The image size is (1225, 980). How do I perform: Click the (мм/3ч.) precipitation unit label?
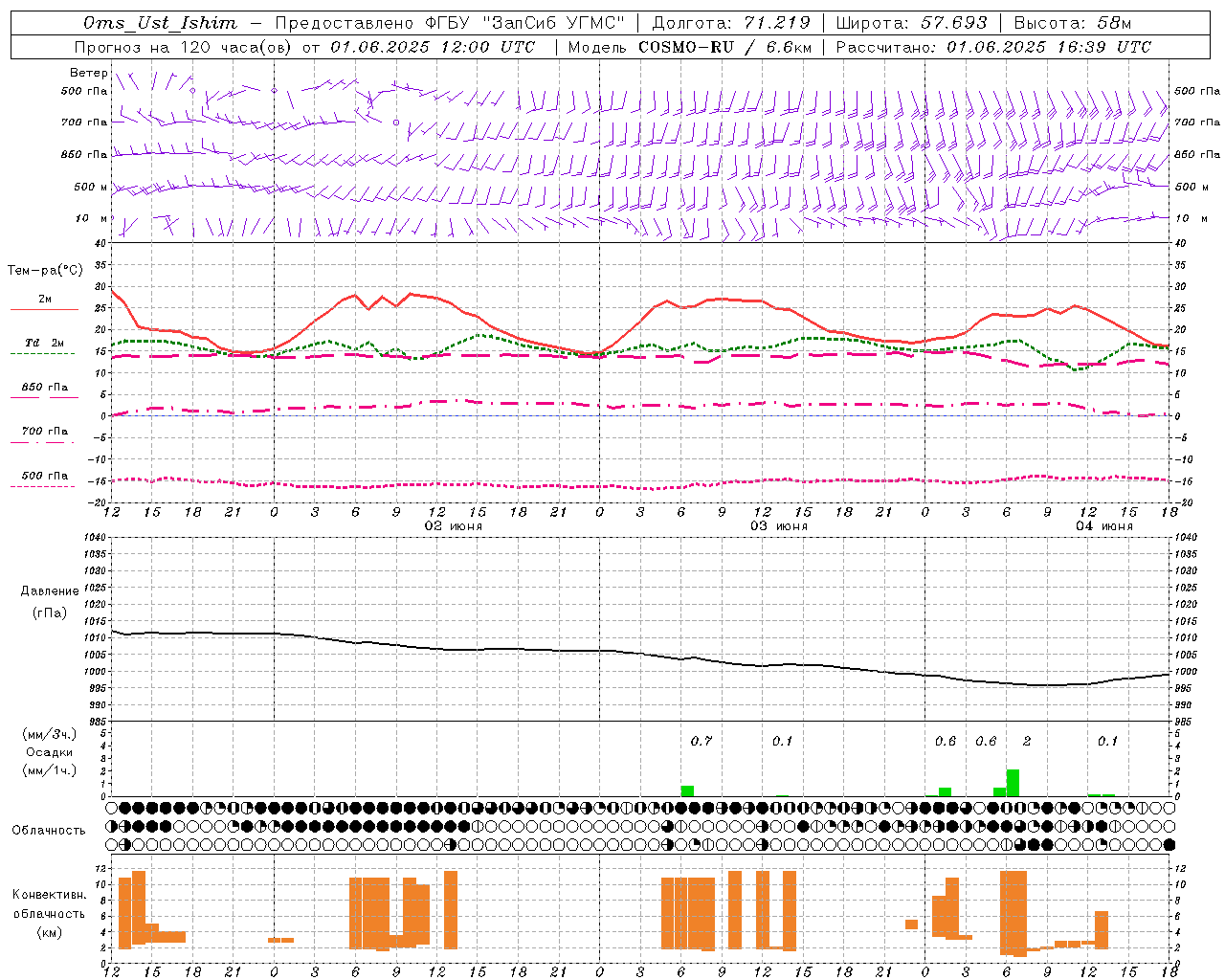[x=50, y=735]
